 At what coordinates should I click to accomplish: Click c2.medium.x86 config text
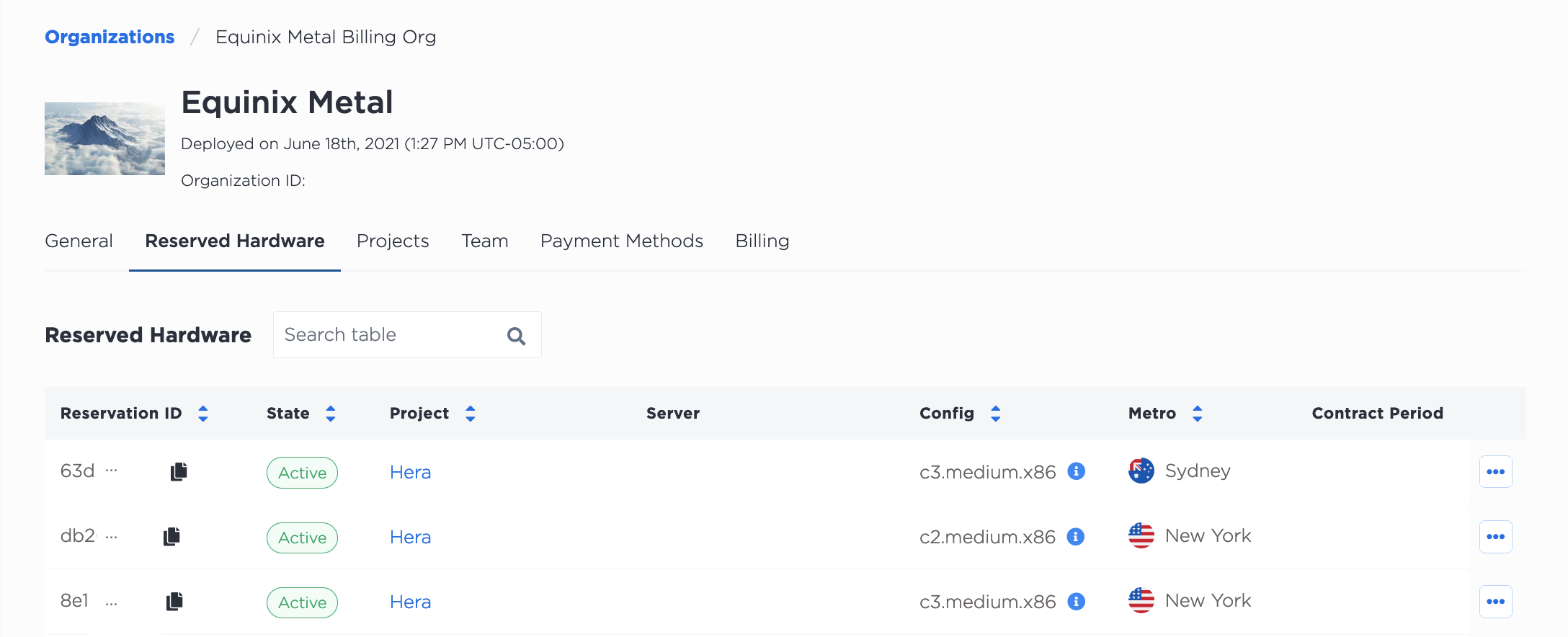pyautogui.click(x=987, y=537)
